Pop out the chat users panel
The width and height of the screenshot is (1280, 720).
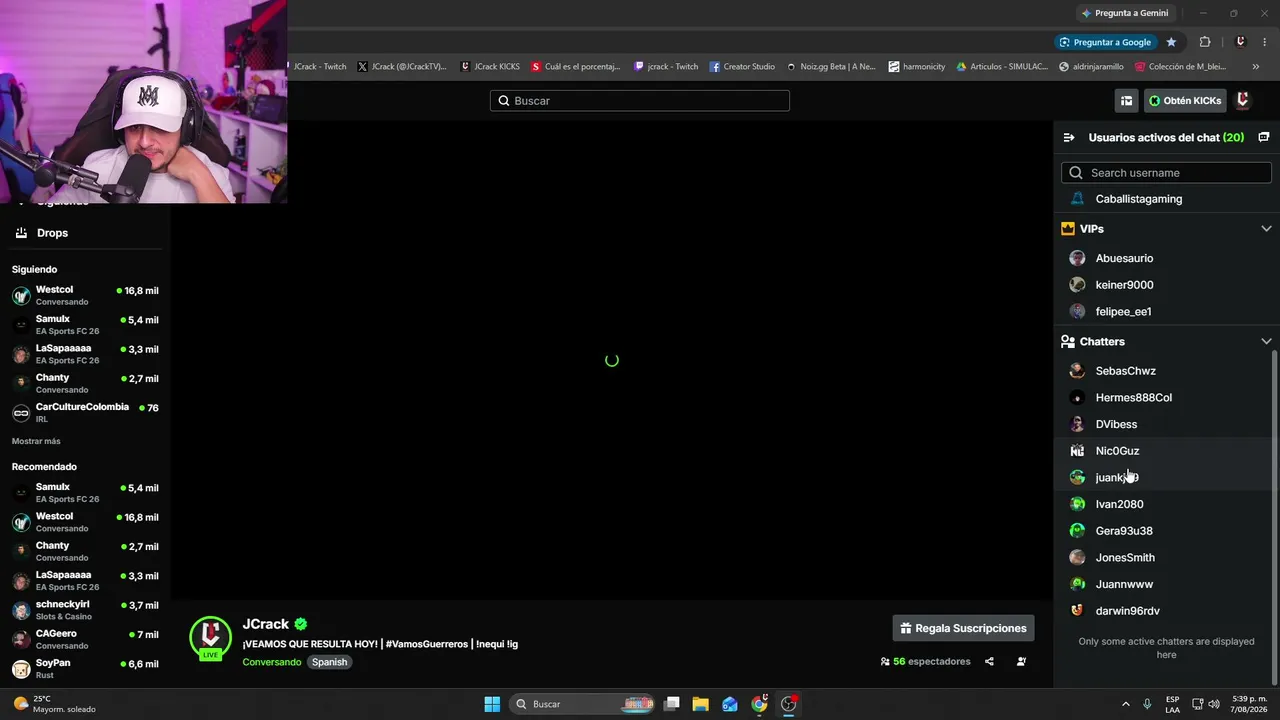click(1263, 138)
